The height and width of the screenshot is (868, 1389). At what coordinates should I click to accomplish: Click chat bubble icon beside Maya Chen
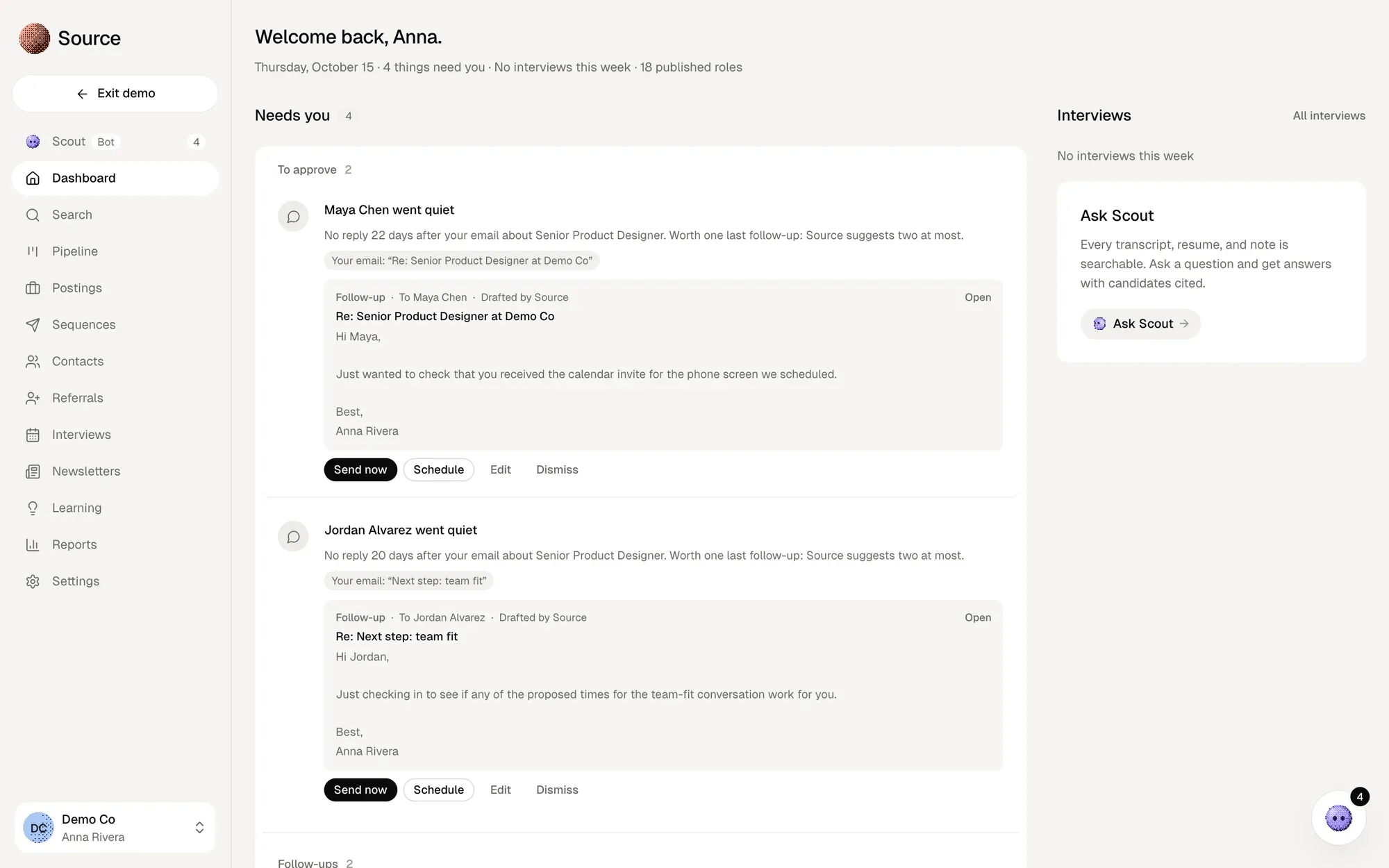[293, 217]
